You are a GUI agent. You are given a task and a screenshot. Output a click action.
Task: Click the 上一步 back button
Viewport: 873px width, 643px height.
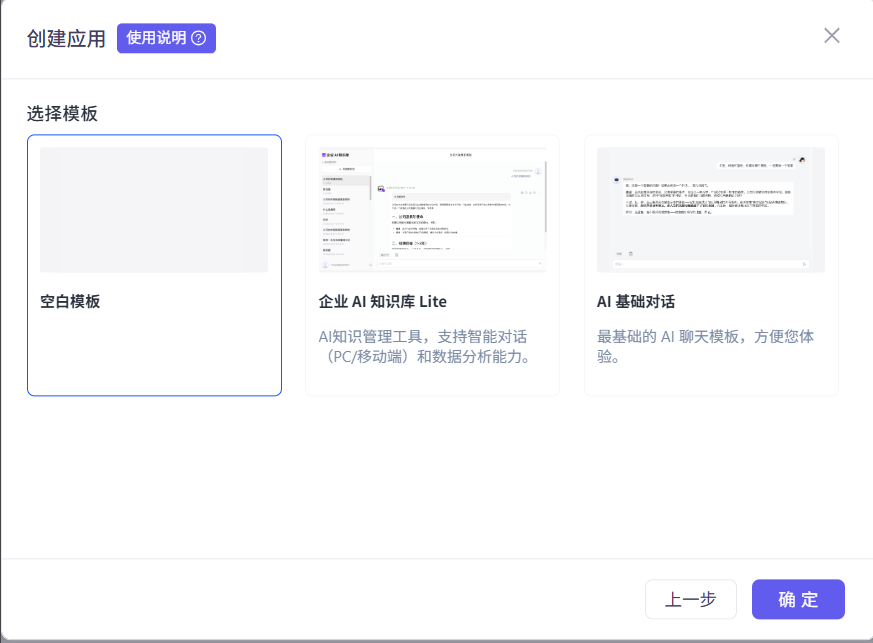tap(690, 599)
